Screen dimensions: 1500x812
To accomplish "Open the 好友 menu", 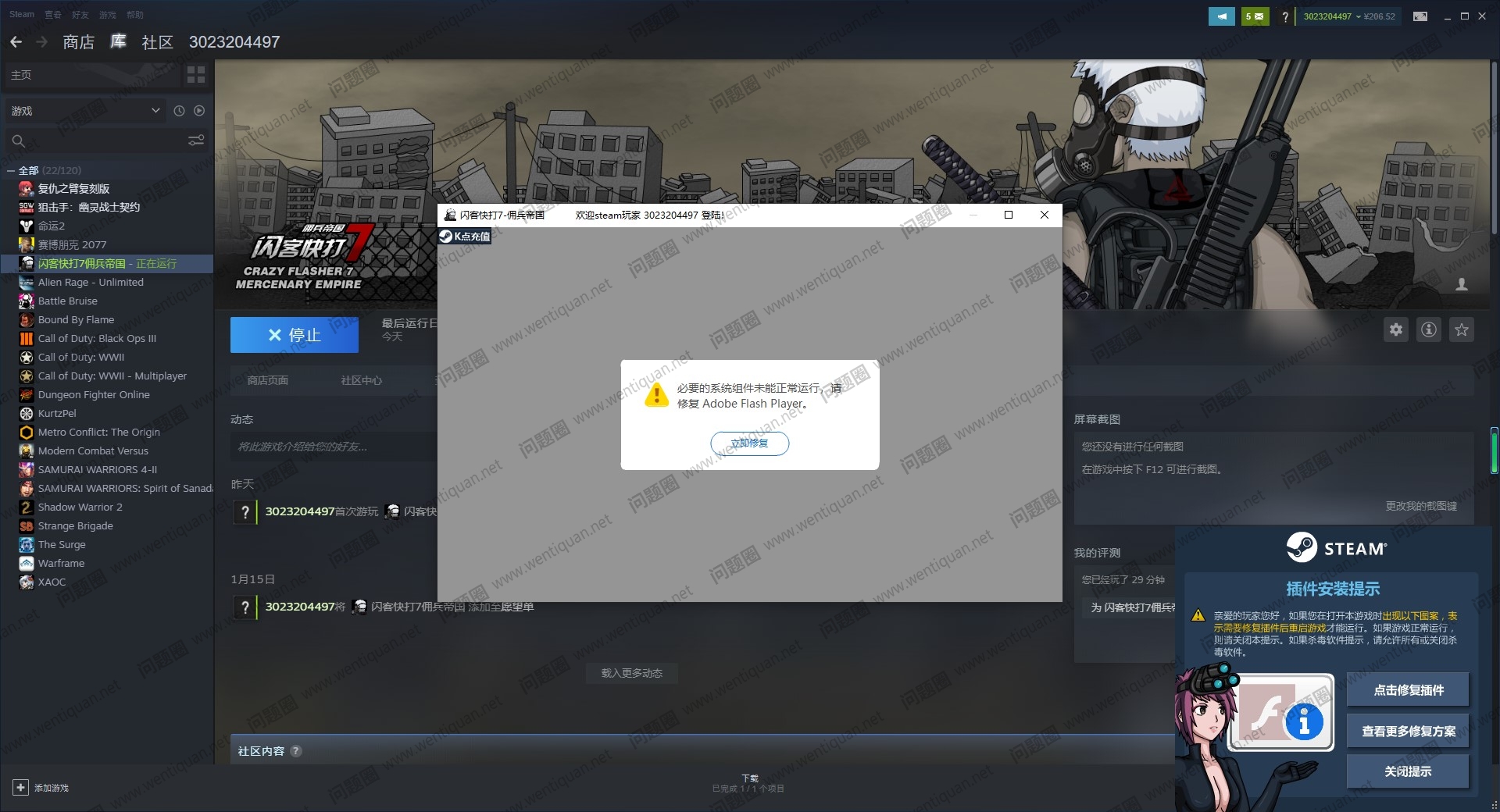I will 80,15.
